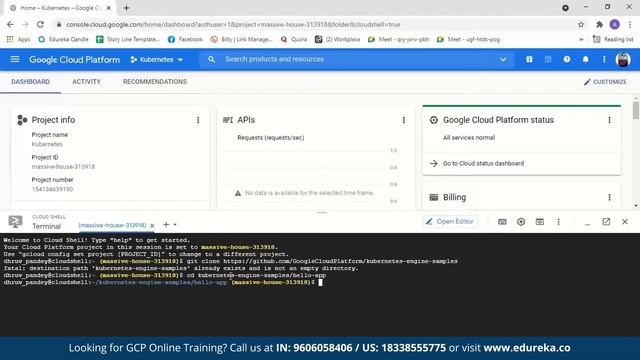Reload the browser page
Screen dimensions: 640x360
coord(40,24)
